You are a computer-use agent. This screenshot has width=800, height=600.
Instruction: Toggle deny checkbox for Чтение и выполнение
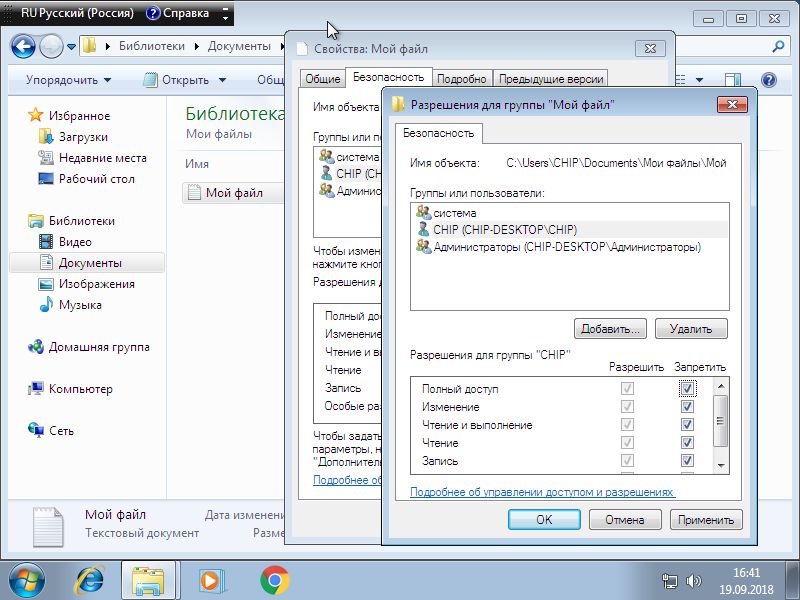tap(687, 424)
